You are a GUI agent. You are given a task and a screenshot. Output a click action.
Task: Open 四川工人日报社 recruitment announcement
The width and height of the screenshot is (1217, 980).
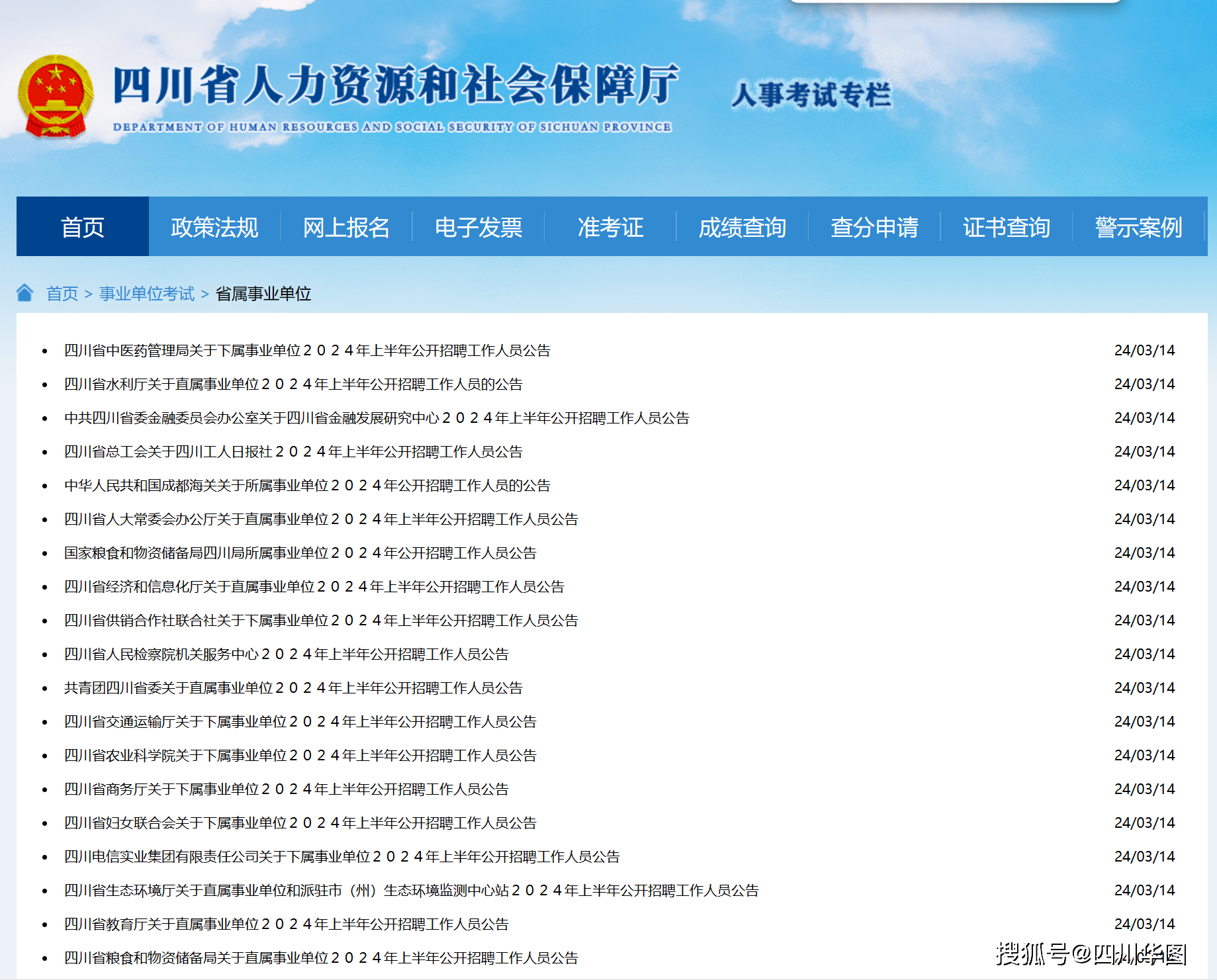[293, 451]
